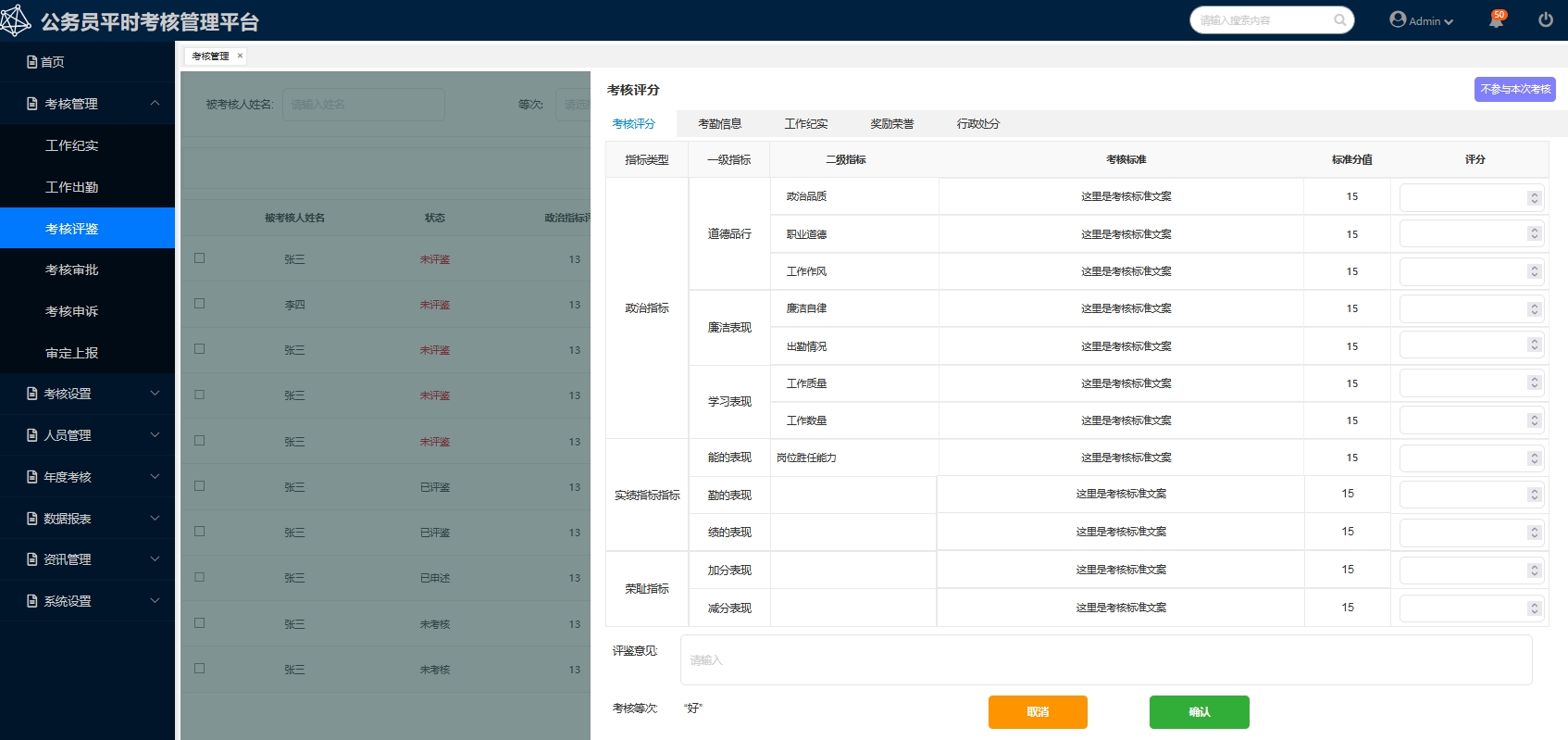This screenshot has width=1568, height=740.
Task: Expand the 资讯管理 sidebar menu
Action: [x=155, y=559]
